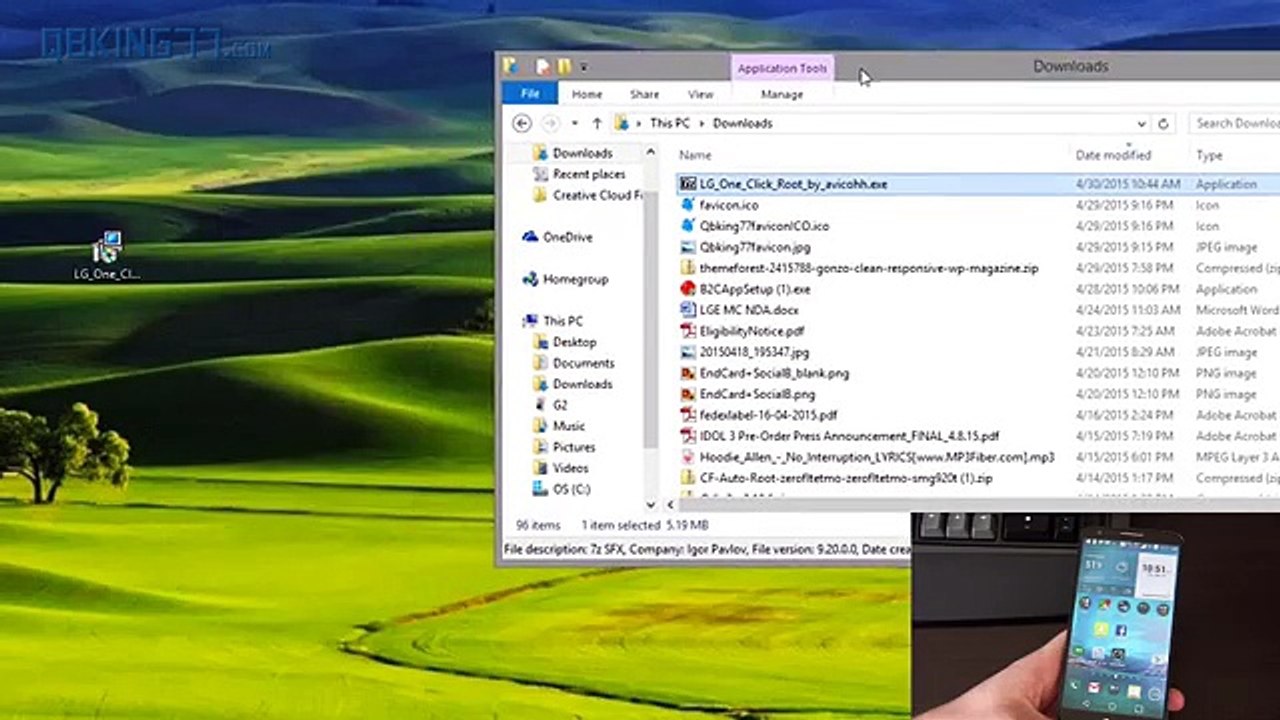Screen dimensions: 1280x720
Task: Click the EligibilityNotice.pdf Acrobat icon
Action: [x=687, y=331]
